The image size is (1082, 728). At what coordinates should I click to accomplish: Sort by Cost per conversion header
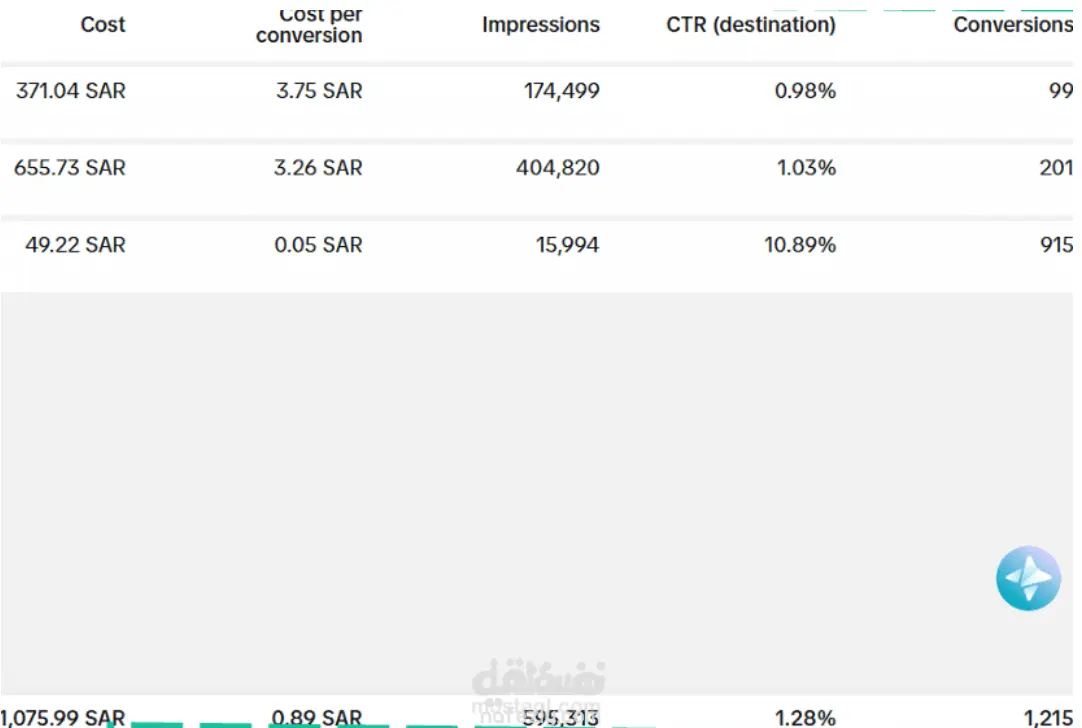coord(309,26)
